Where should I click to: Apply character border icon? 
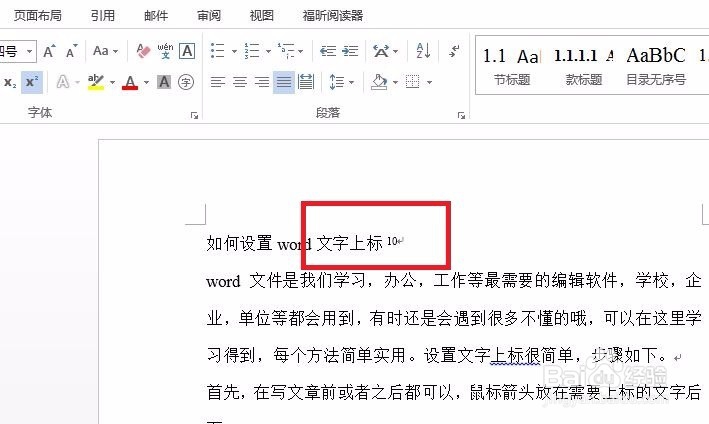pyautogui.click(x=187, y=51)
